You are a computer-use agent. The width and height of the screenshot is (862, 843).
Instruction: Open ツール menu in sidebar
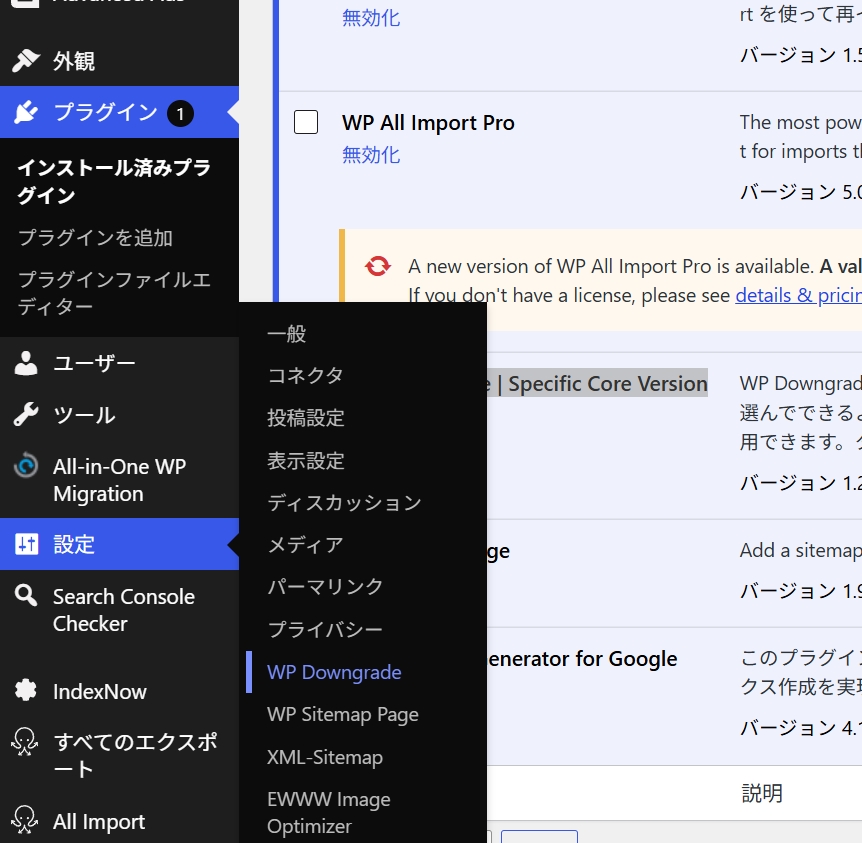point(119,415)
